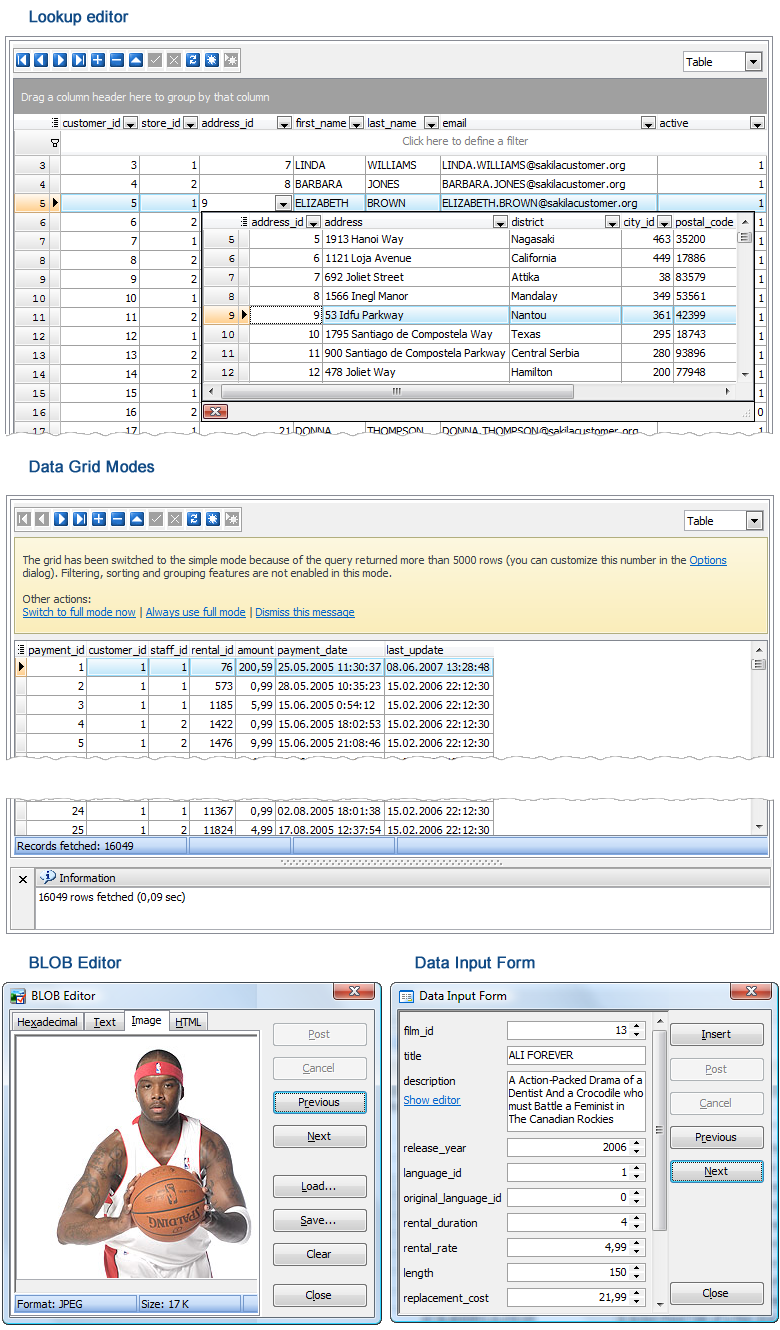Switch to the Hexadecimal tab in BLOB Editor
Screen dimensions: 780x1330
point(48,1022)
